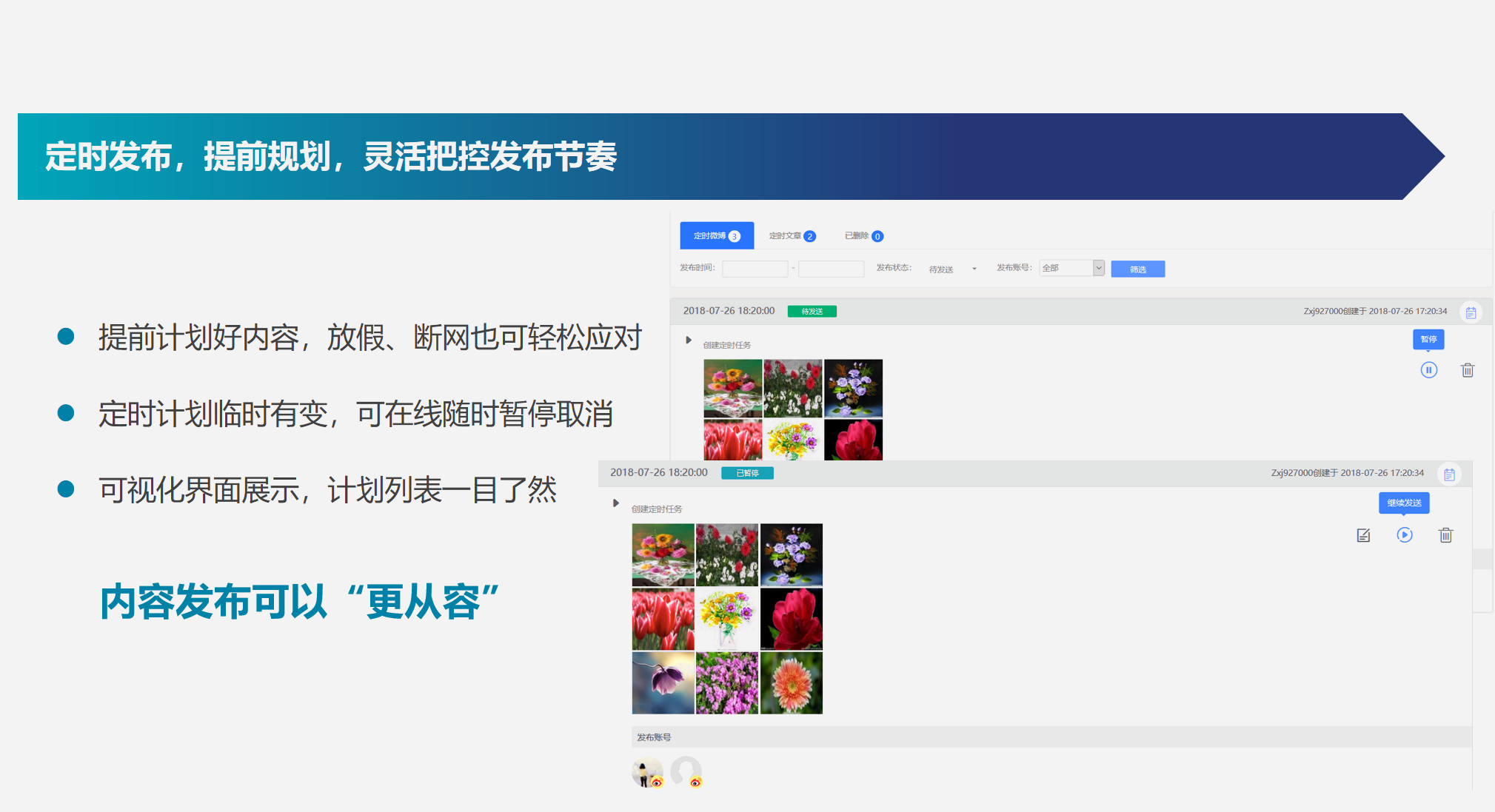Delete the pending task via trash icon

pyautogui.click(x=1468, y=370)
